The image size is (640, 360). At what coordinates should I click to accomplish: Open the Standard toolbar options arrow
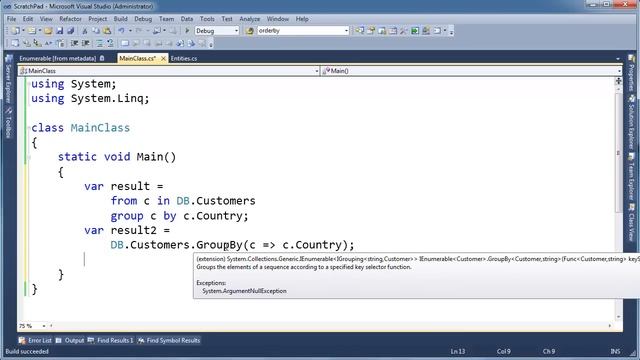[451, 31]
